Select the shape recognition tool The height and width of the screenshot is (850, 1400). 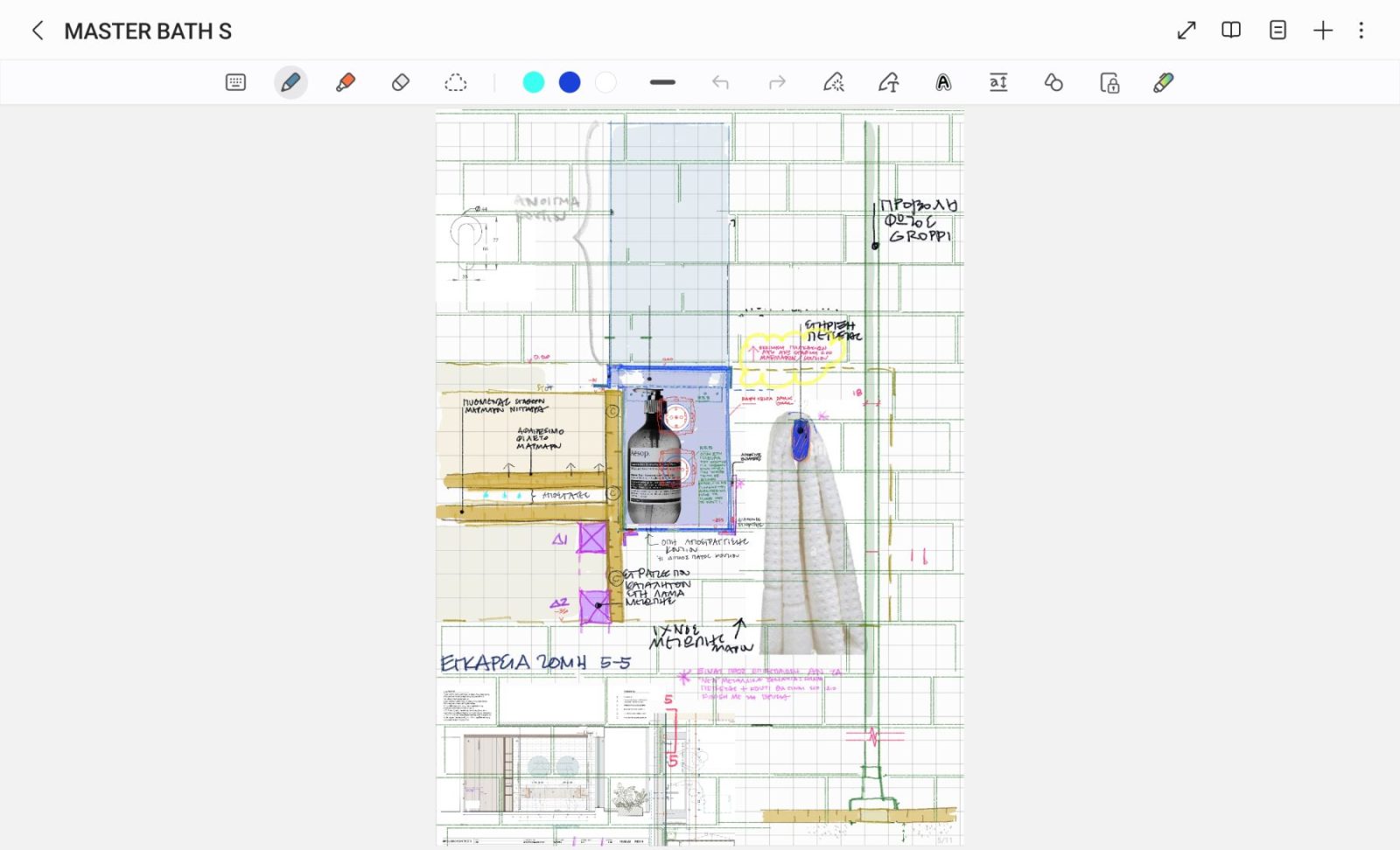point(1053,82)
